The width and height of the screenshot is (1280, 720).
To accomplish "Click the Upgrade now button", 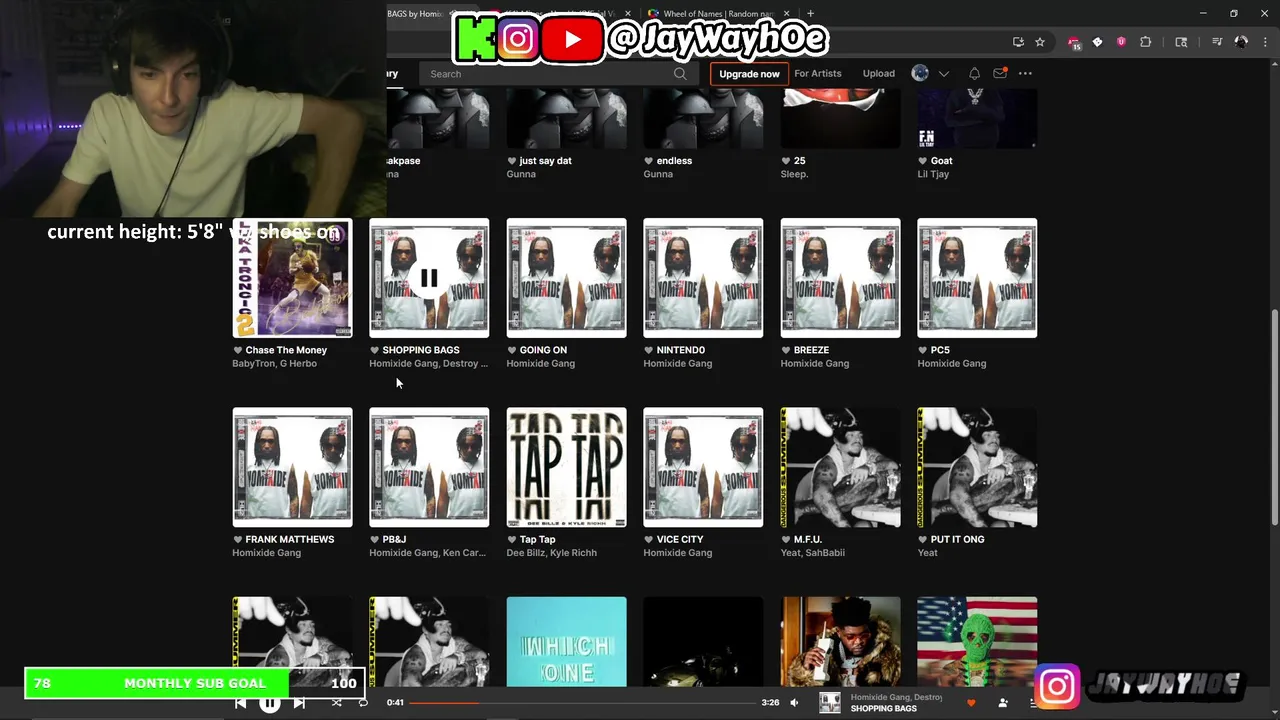I will coord(749,74).
